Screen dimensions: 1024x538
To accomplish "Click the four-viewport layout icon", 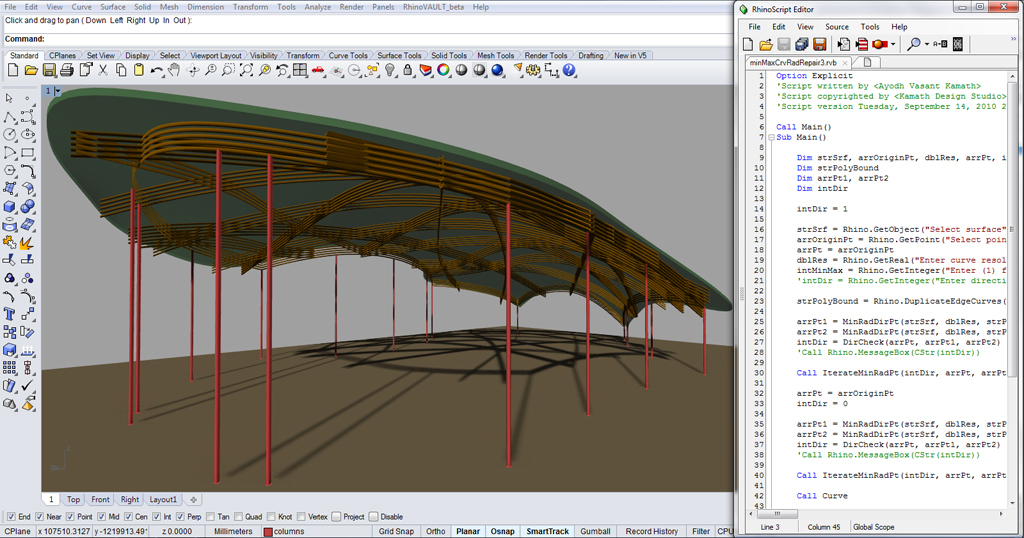I will 300,70.
